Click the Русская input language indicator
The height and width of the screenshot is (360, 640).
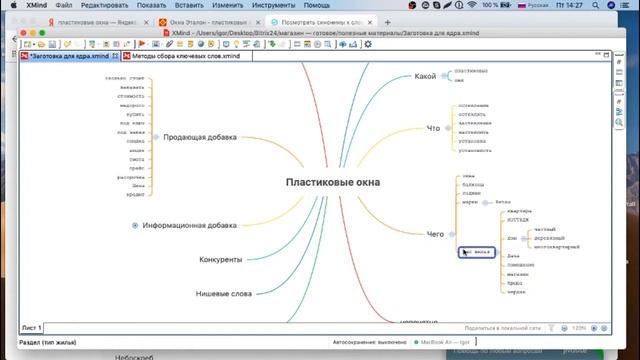[533, 5]
